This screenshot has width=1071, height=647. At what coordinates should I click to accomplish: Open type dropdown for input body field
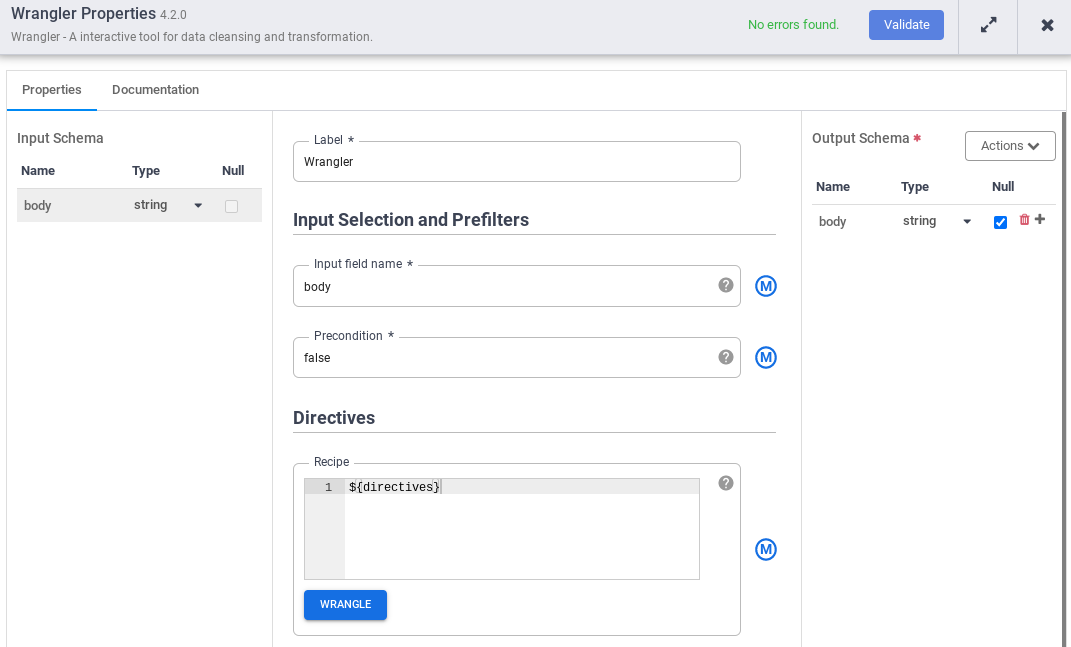(198, 205)
